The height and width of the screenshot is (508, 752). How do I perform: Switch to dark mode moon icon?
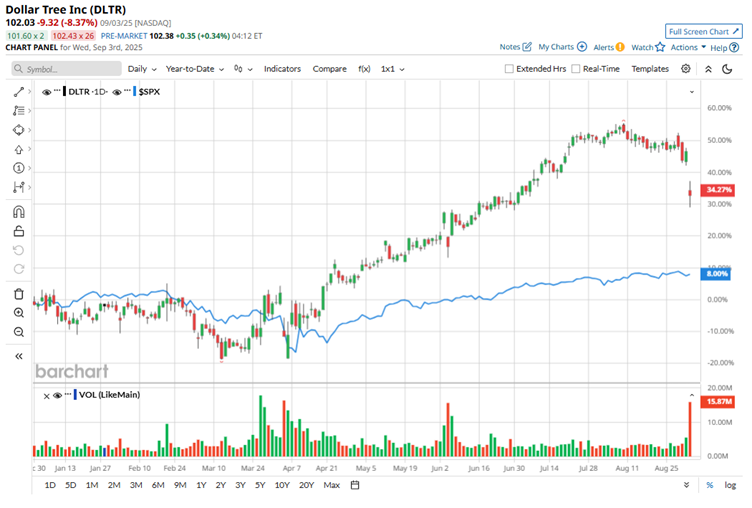[x=727, y=69]
